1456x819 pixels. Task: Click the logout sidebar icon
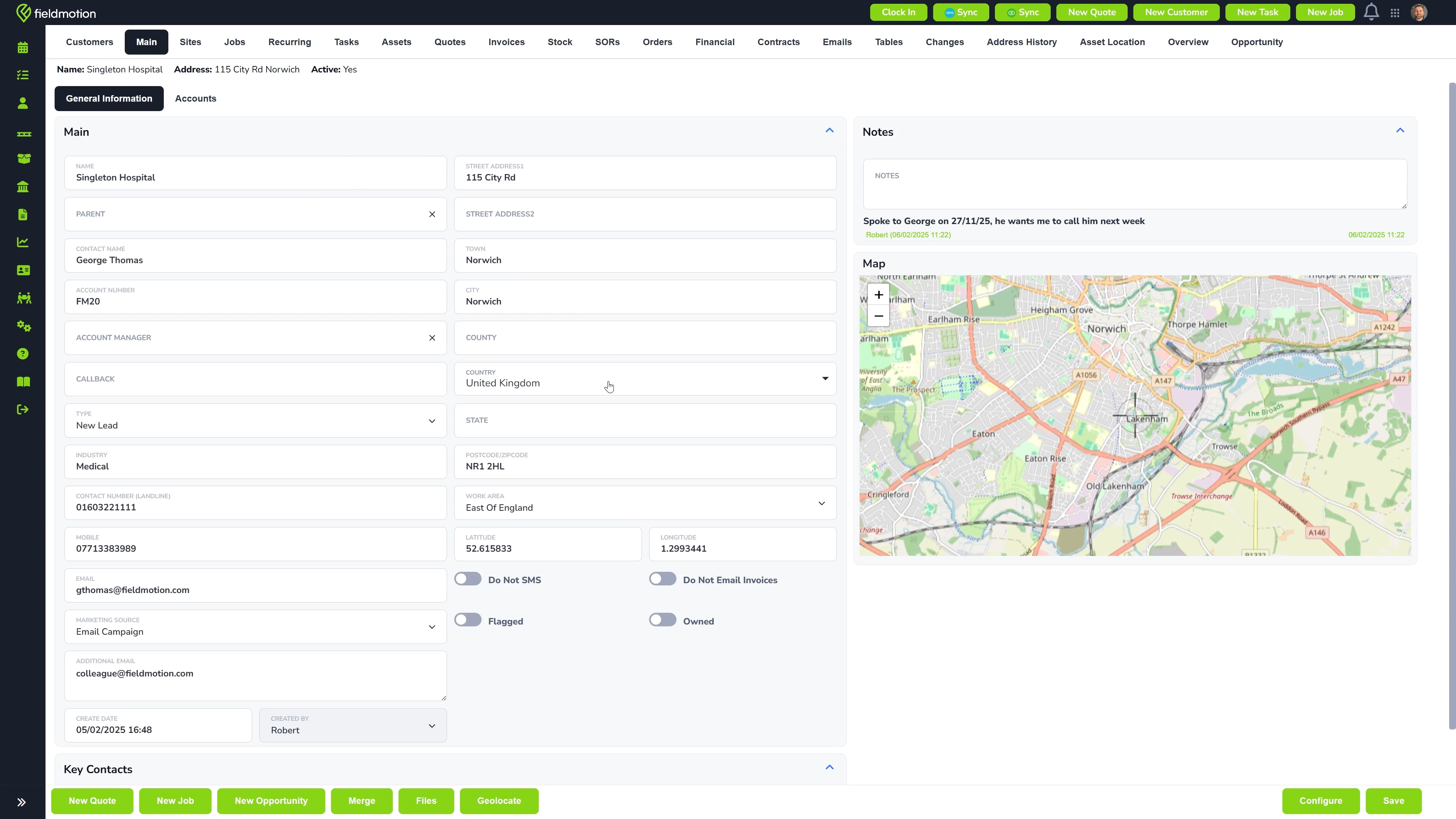pos(23,409)
